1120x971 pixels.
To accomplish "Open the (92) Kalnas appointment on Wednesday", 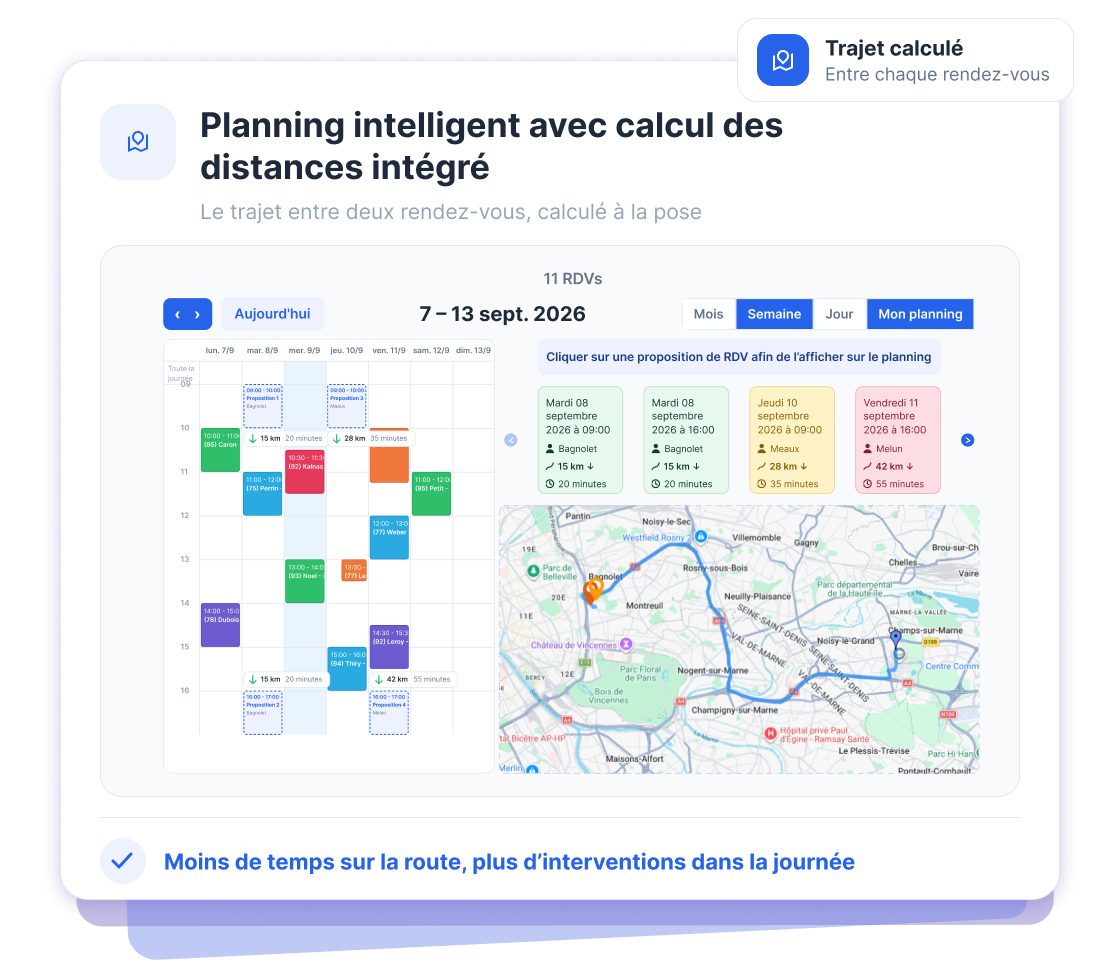I will click(x=304, y=472).
